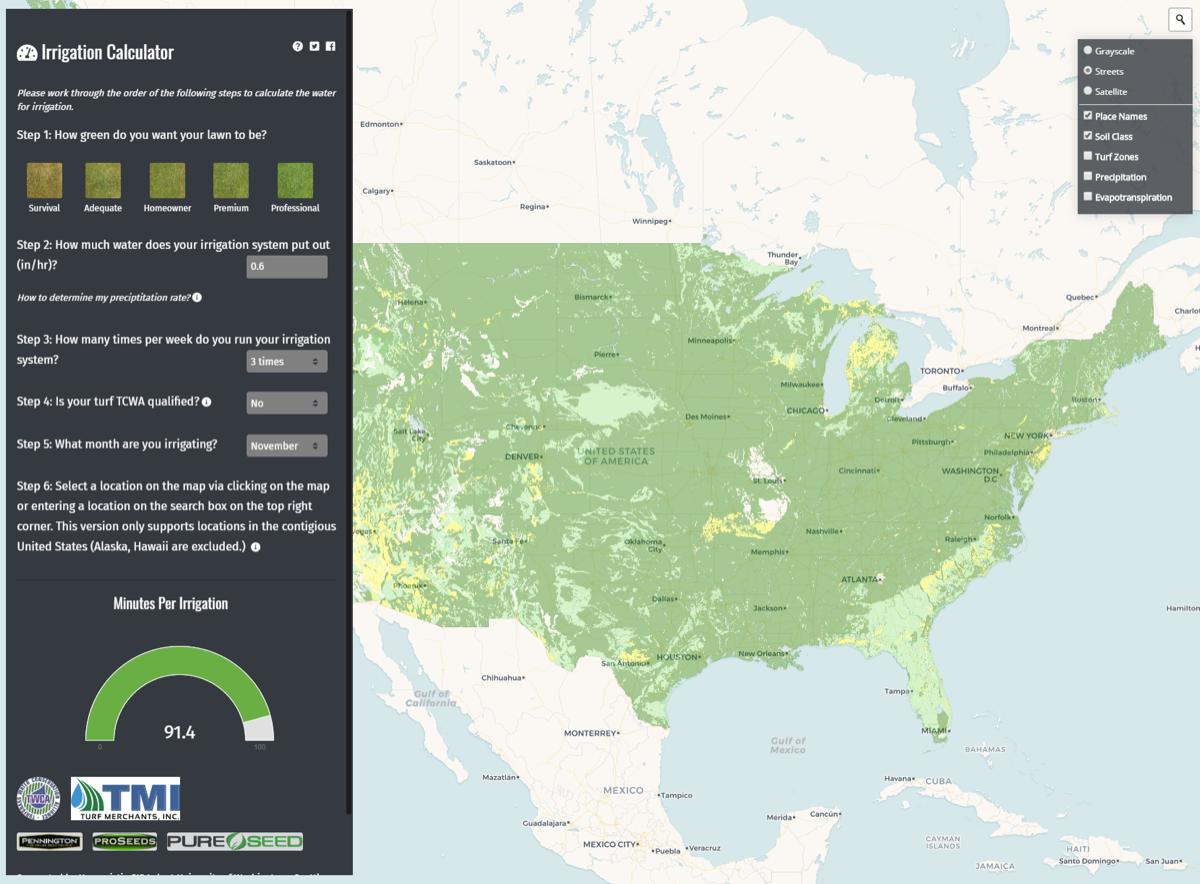Click the Step 1 lawn greenness heading
This screenshot has height=884, width=1200.
click(142, 135)
